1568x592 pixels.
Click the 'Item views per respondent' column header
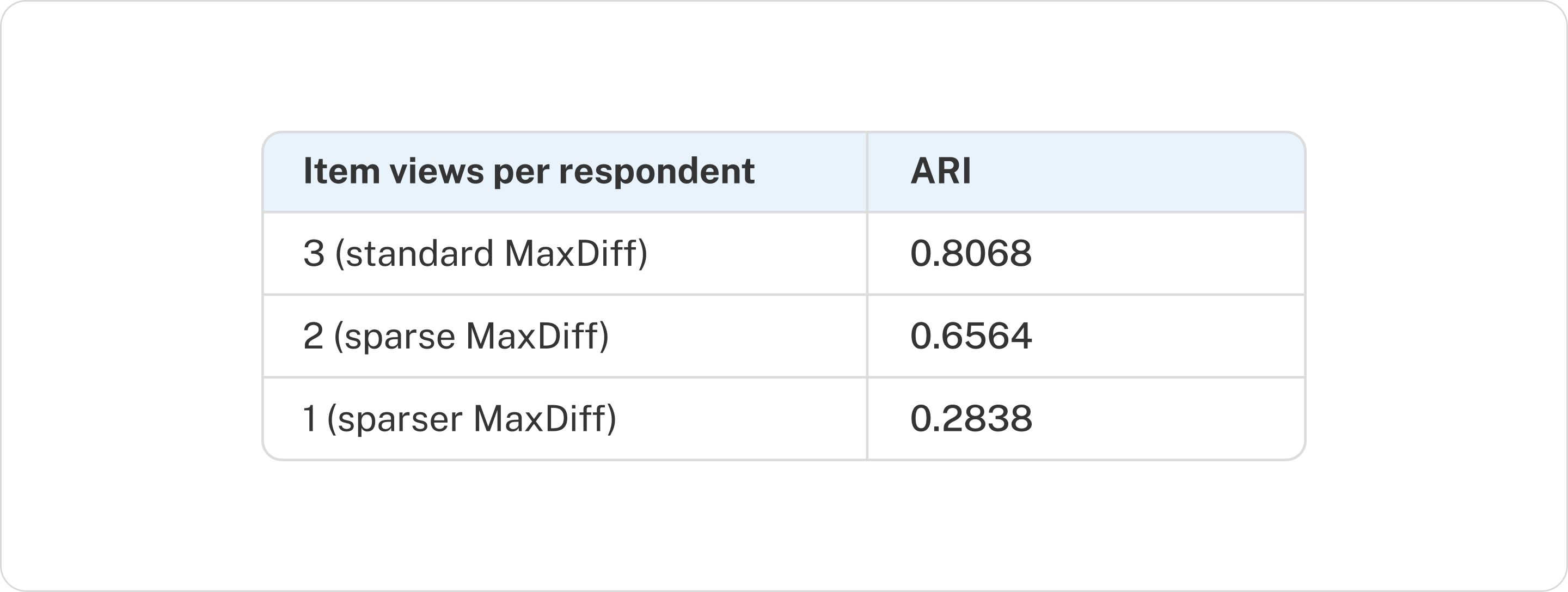(528, 171)
